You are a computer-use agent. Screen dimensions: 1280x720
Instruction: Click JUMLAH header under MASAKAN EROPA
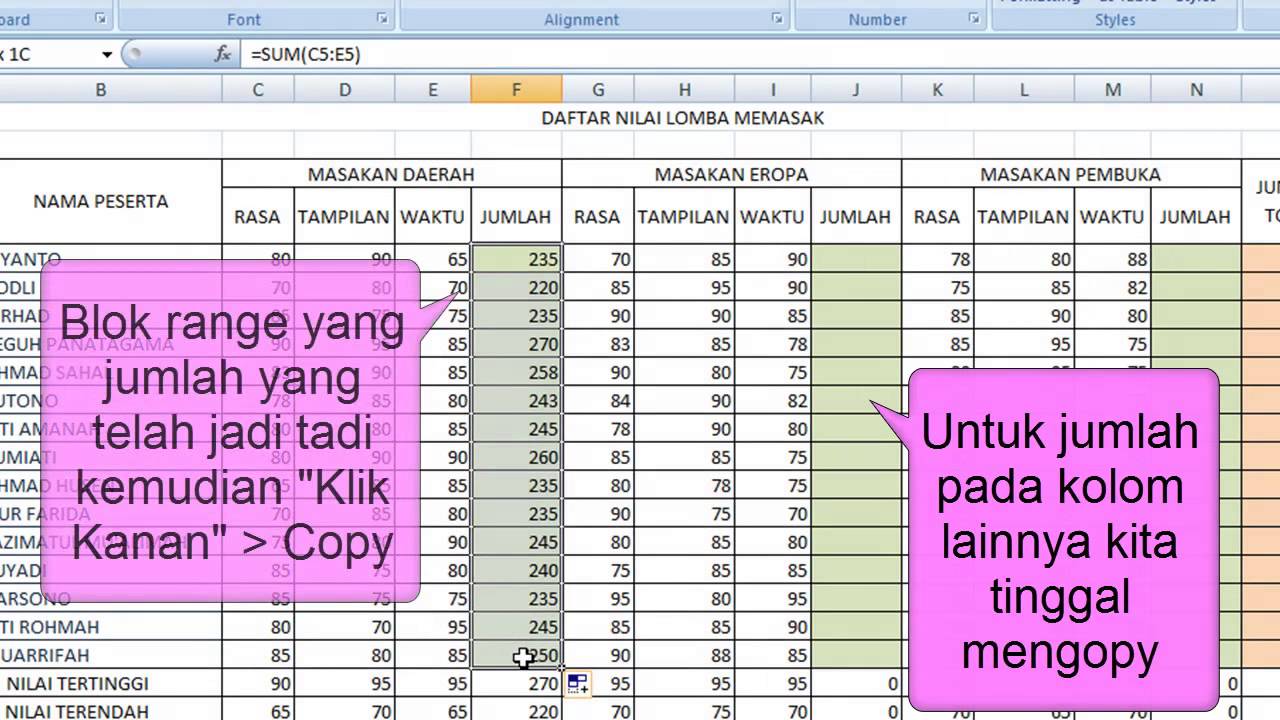tap(856, 216)
